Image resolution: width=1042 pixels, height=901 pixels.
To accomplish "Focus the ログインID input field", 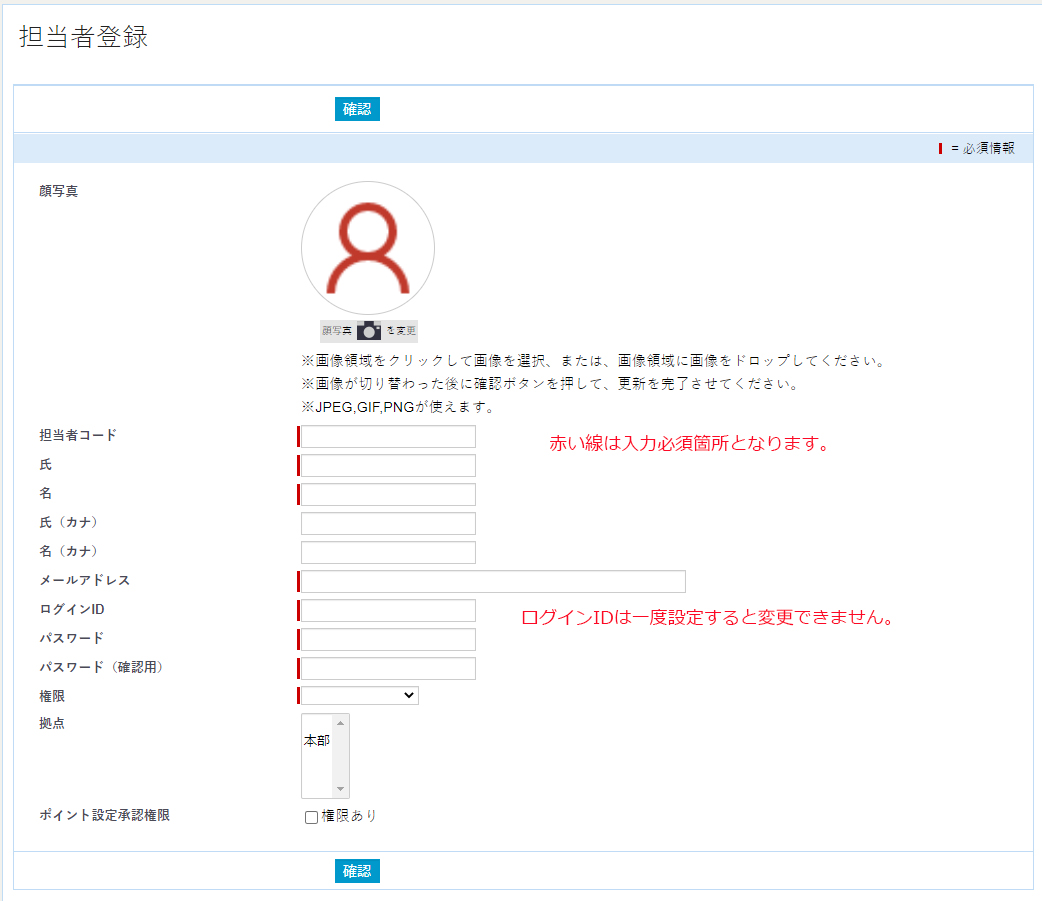I will click(x=388, y=611).
